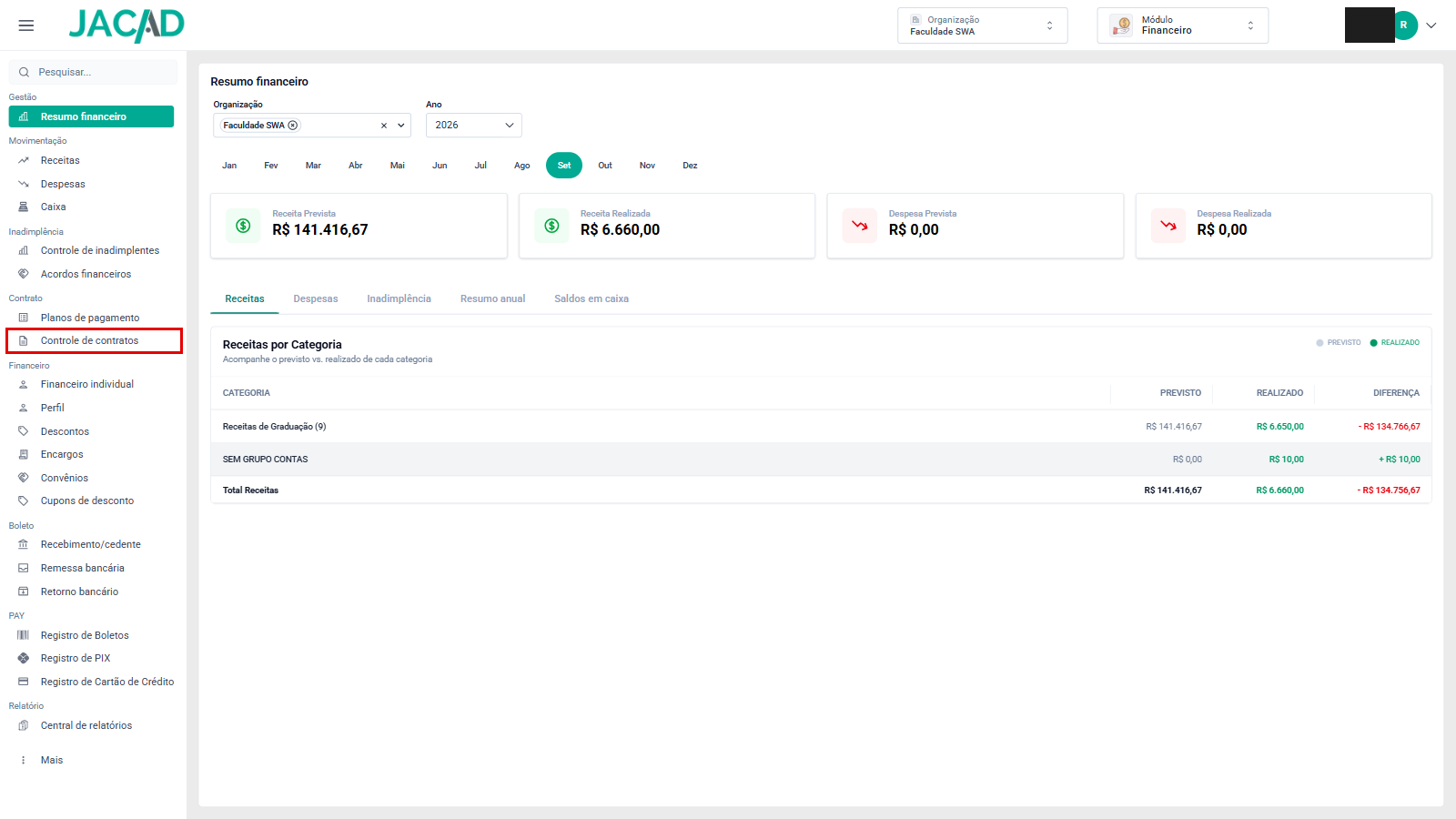Image resolution: width=1456 pixels, height=819 pixels.
Task: Switch to the Saldos em caixa tab
Action: click(591, 298)
